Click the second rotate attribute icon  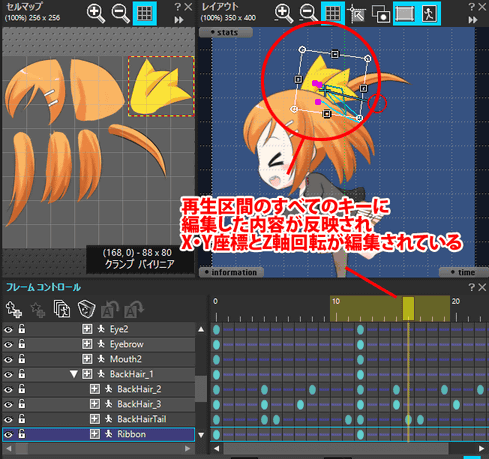coord(134,309)
